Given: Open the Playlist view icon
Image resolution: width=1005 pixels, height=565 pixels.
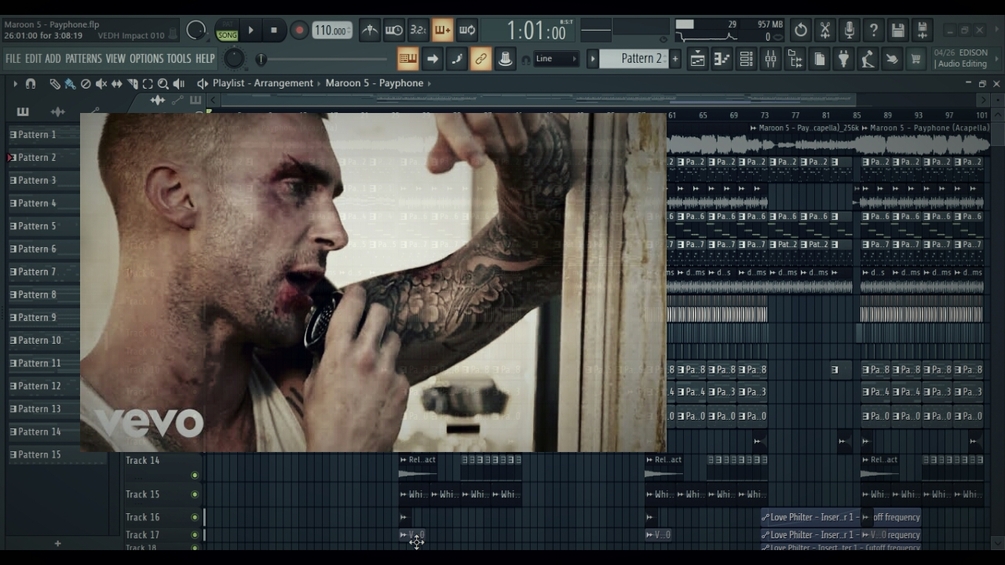Looking at the screenshot, I should [697, 59].
